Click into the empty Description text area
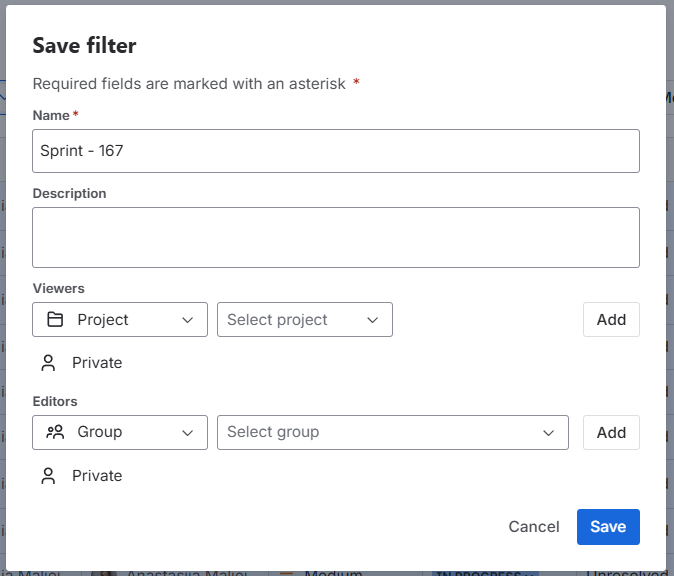 tap(336, 237)
